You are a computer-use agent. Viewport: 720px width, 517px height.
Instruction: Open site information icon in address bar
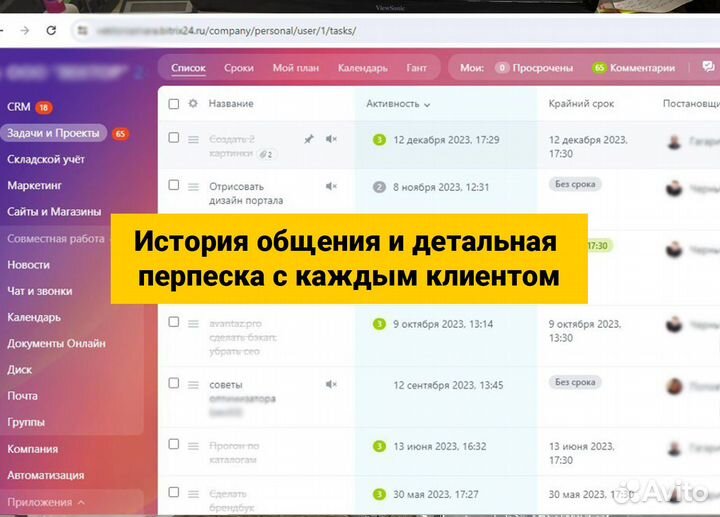pyautogui.click(x=83, y=30)
